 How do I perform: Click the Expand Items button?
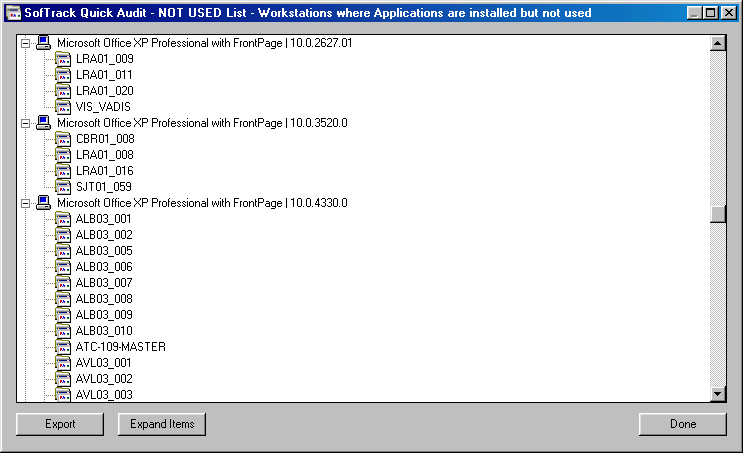(x=161, y=424)
